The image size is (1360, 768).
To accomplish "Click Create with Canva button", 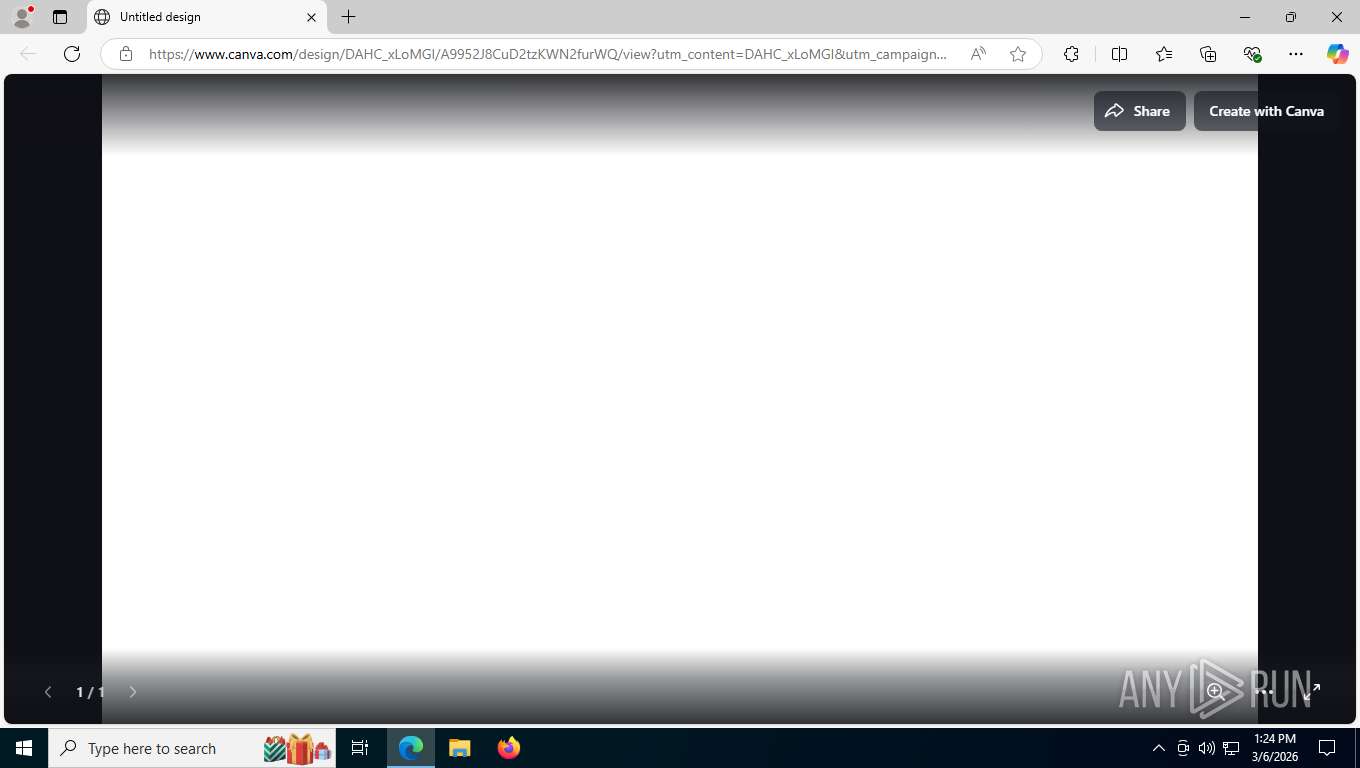I will coord(1266,111).
